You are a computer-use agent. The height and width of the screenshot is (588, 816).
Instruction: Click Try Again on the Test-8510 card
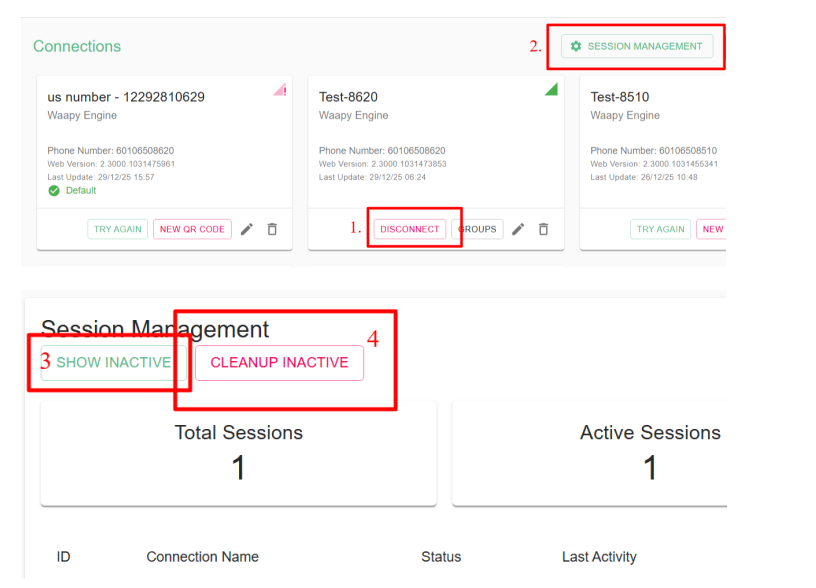pos(661,229)
